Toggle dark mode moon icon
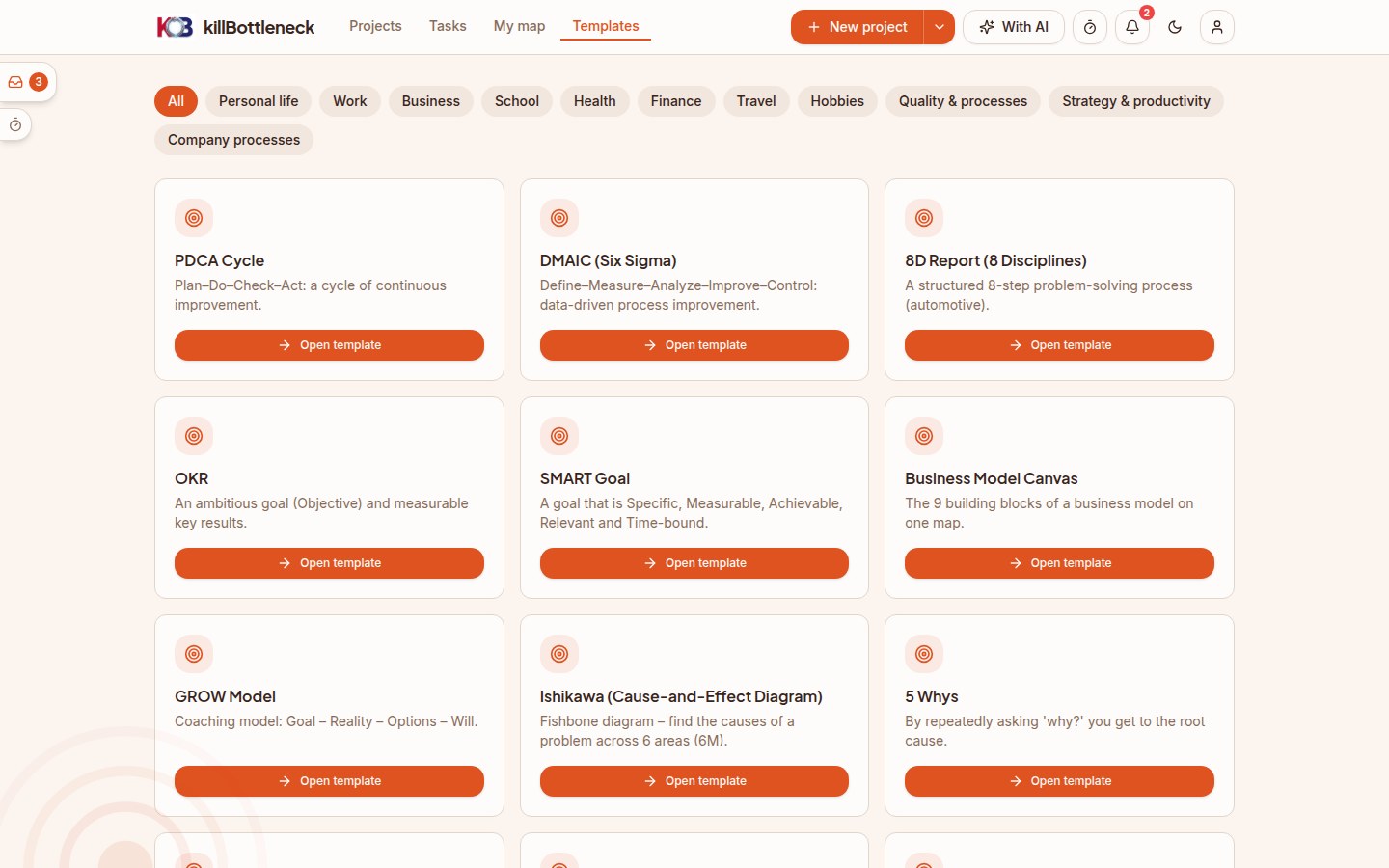Viewport: 1389px width, 868px height. [1175, 27]
